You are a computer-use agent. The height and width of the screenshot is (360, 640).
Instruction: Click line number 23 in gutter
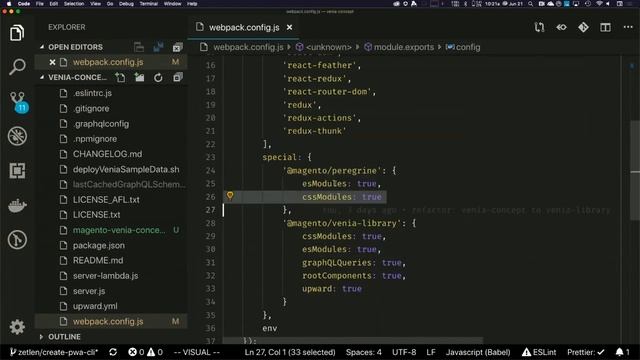point(210,157)
